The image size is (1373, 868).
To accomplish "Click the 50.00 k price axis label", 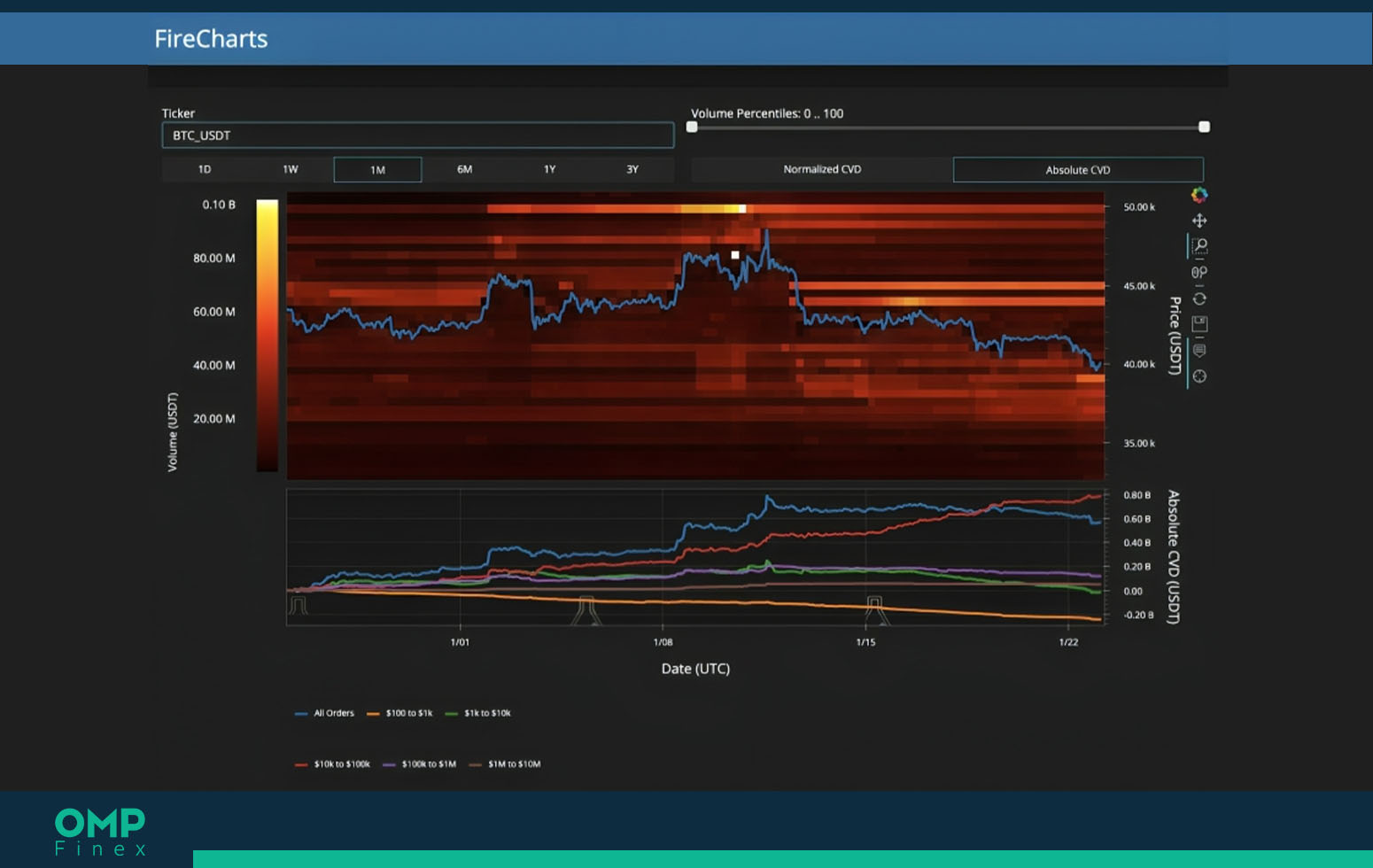I will 1139,207.
